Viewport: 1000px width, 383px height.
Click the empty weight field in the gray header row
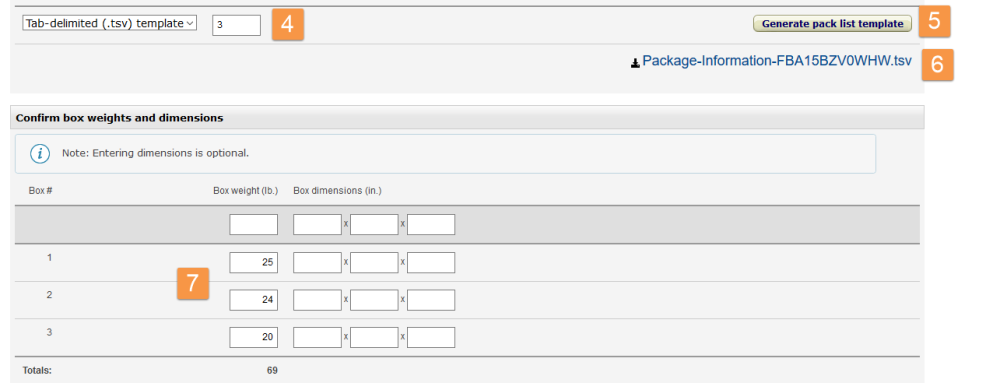point(254,224)
